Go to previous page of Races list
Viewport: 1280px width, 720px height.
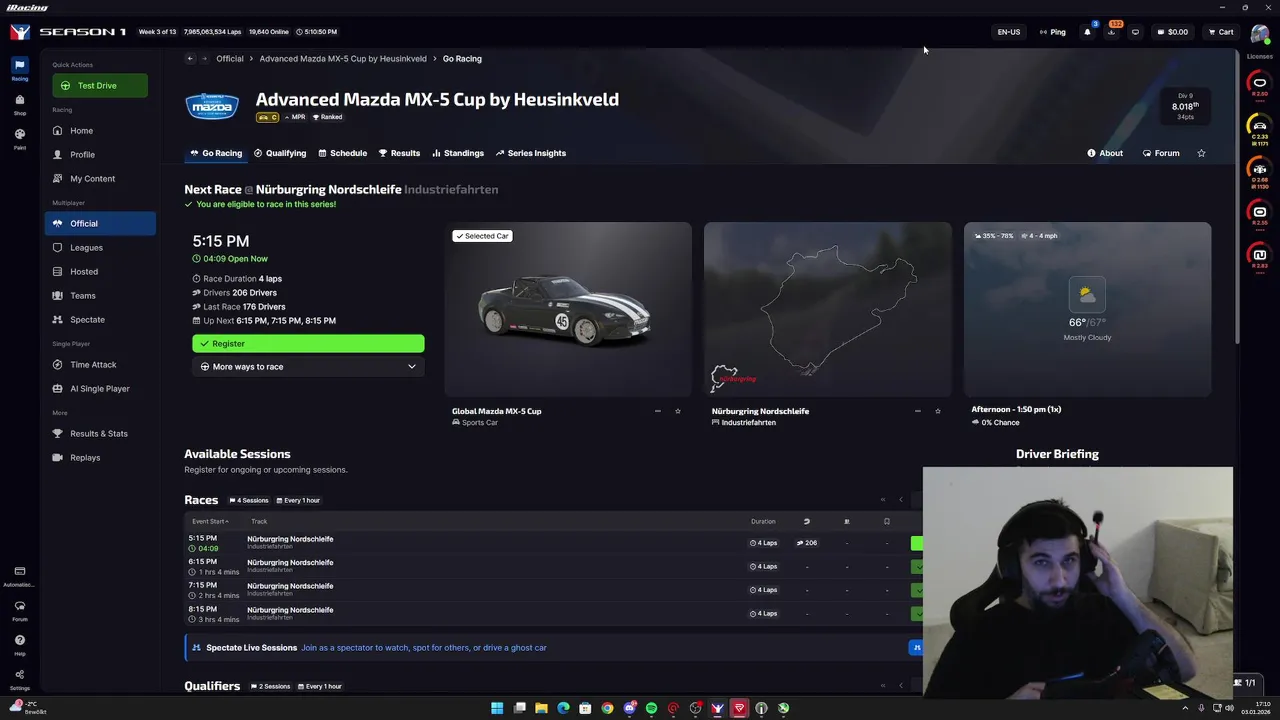click(900, 500)
